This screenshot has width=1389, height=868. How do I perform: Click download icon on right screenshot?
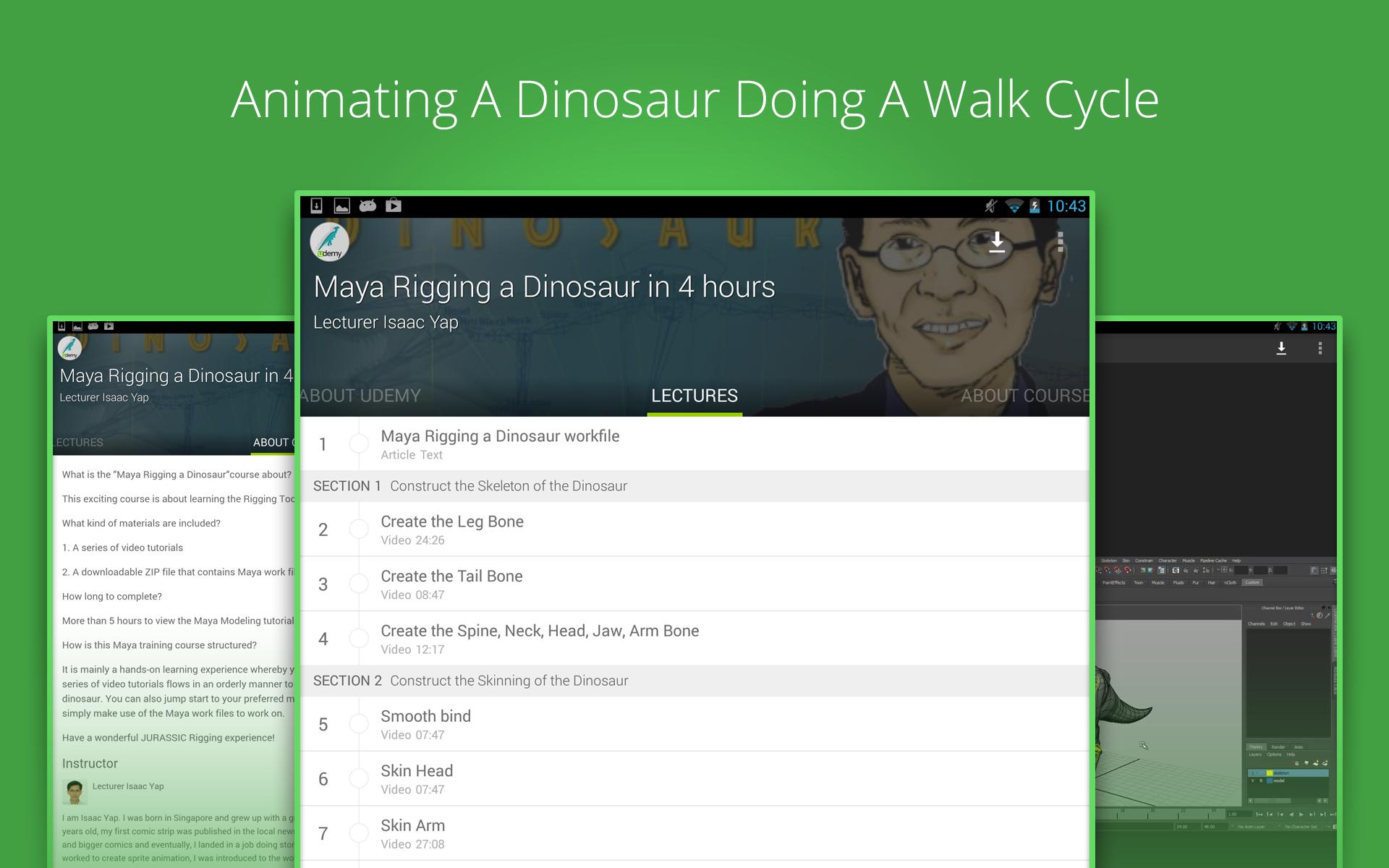1281,349
